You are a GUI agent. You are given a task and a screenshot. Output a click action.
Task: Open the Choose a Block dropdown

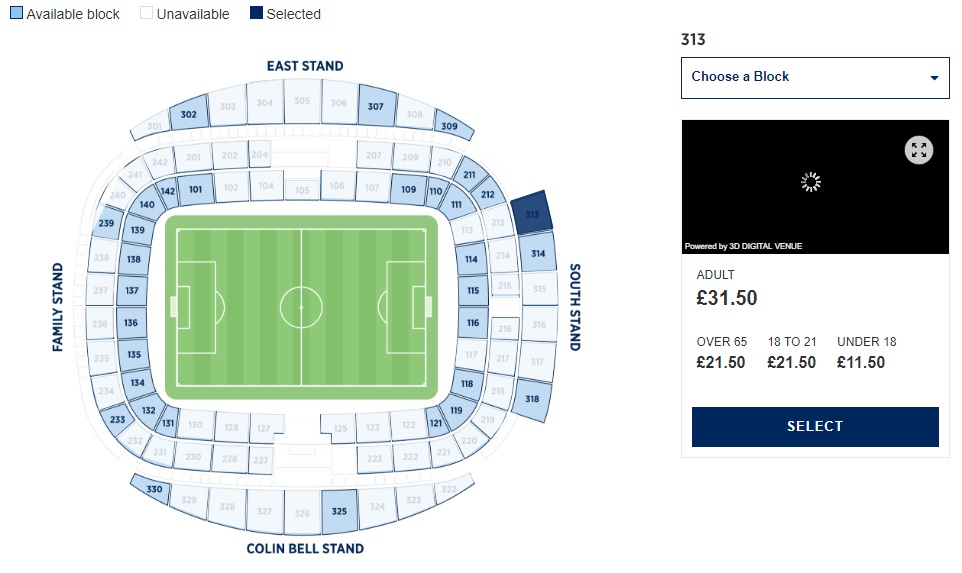[x=814, y=77]
